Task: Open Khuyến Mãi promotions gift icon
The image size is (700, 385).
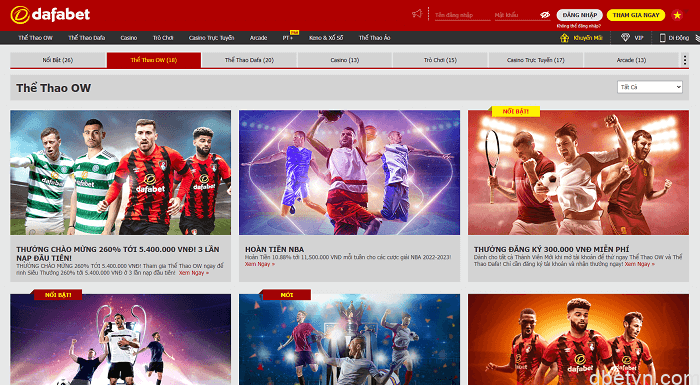Action: [x=564, y=38]
